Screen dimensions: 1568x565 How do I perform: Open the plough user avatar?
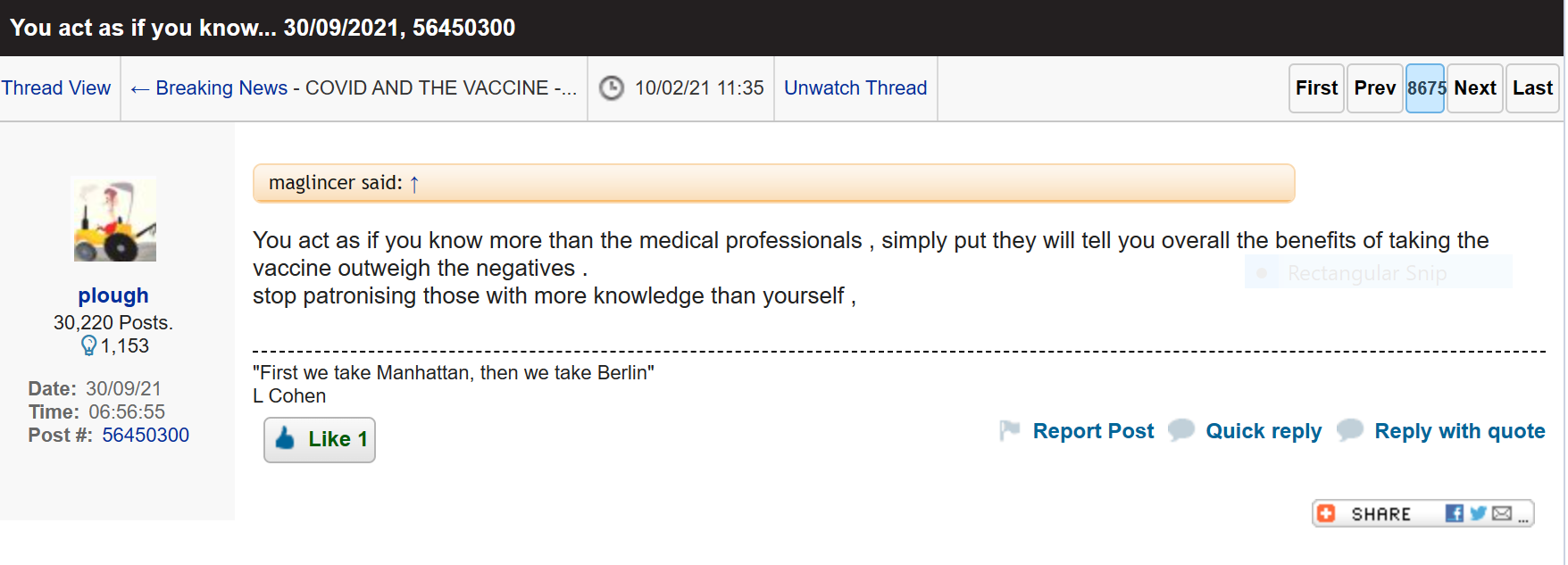(x=115, y=219)
